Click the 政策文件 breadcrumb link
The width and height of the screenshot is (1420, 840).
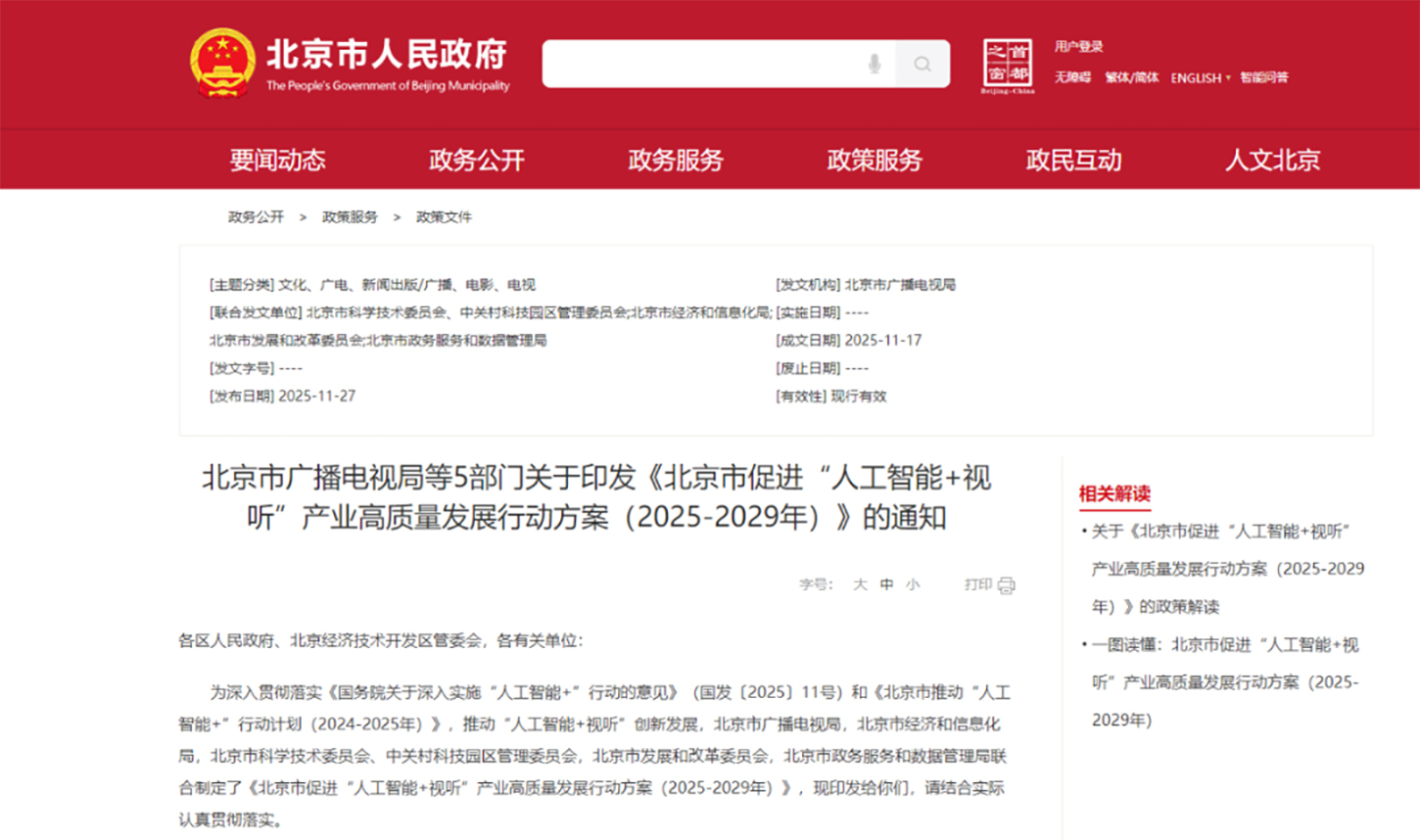click(444, 217)
